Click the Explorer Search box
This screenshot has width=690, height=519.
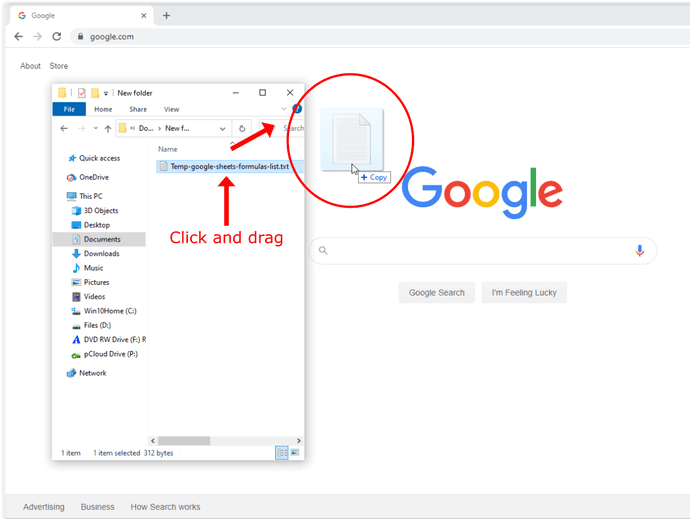[x=282, y=129]
